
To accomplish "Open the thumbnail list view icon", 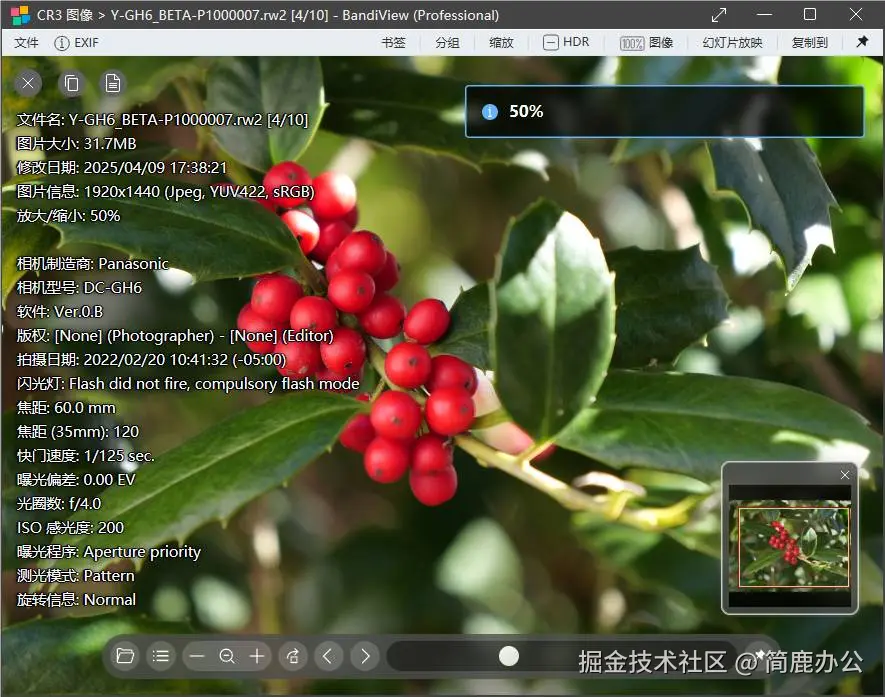I will [x=161, y=656].
